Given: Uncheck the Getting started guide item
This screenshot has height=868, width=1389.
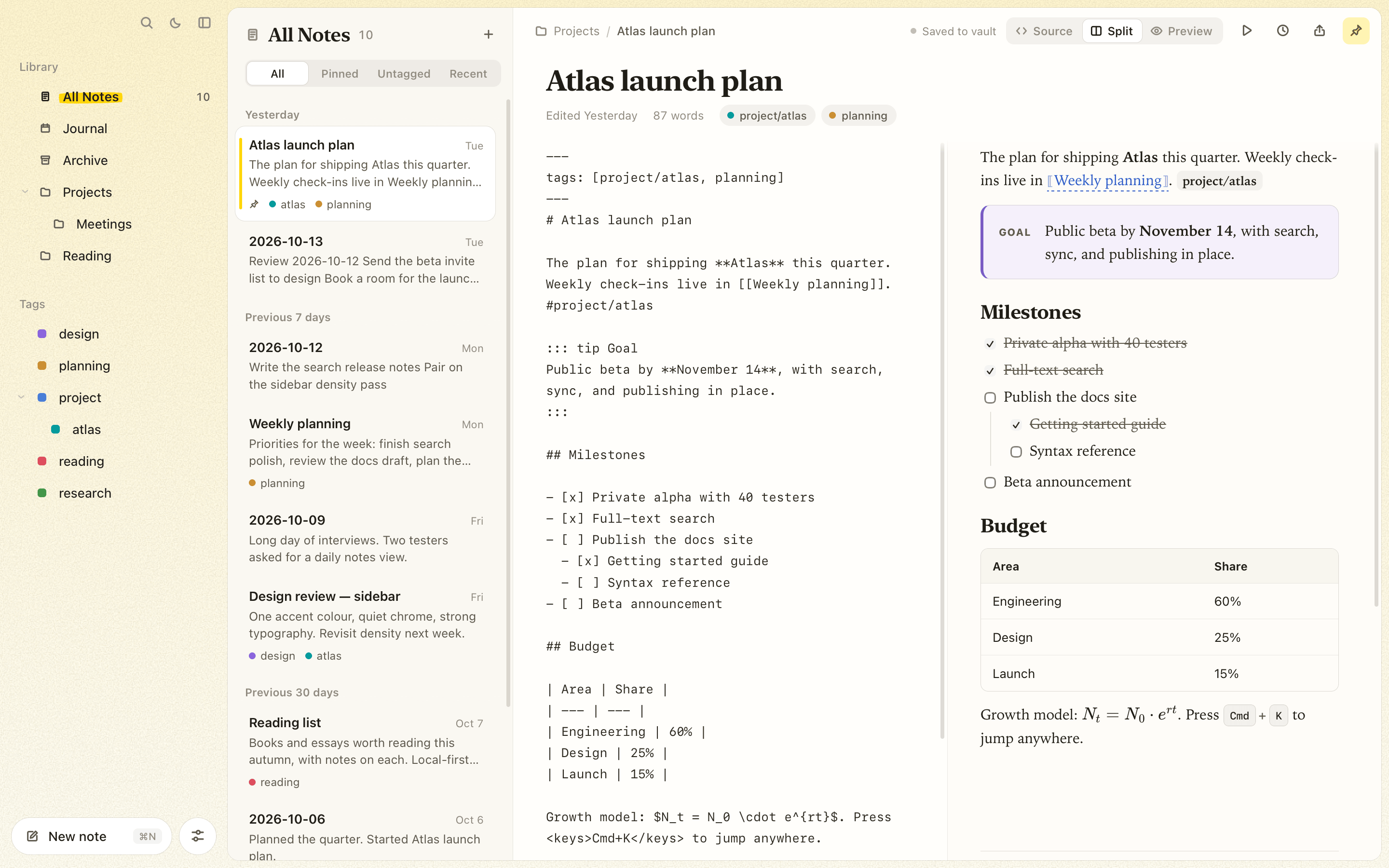Looking at the screenshot, I should tap(1016, 425).
